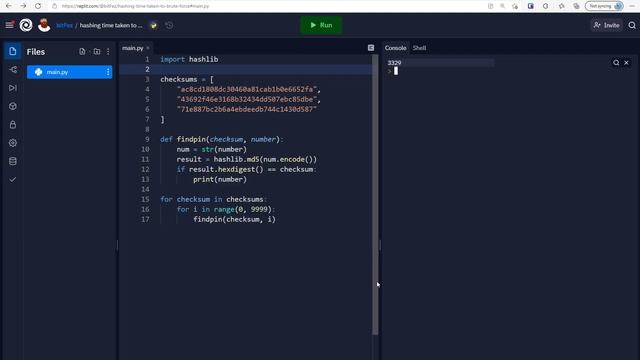This screenshot has width=640, height=360.
Task: Click the 'findpin(checksum, i)' call line
Action: [x=234, y=219]
